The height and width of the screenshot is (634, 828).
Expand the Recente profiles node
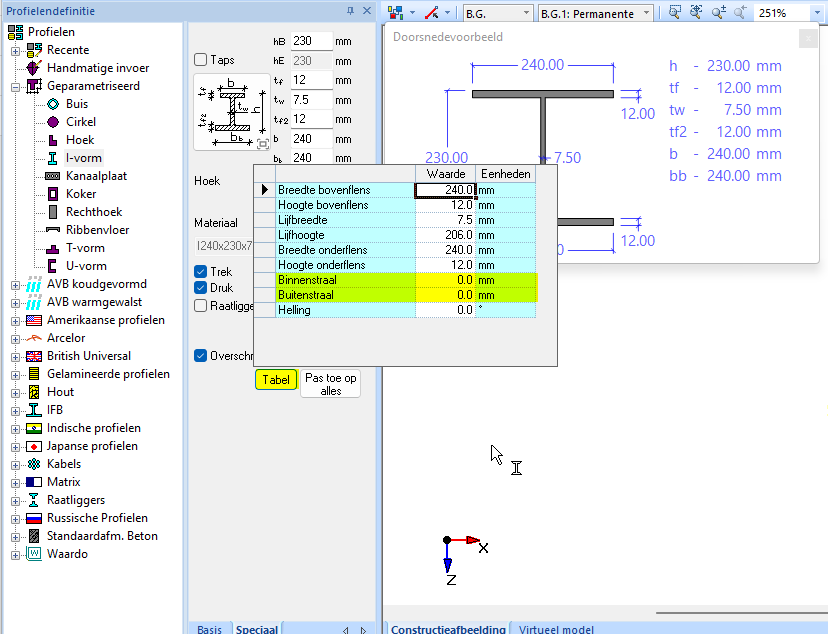pos(15,51)
